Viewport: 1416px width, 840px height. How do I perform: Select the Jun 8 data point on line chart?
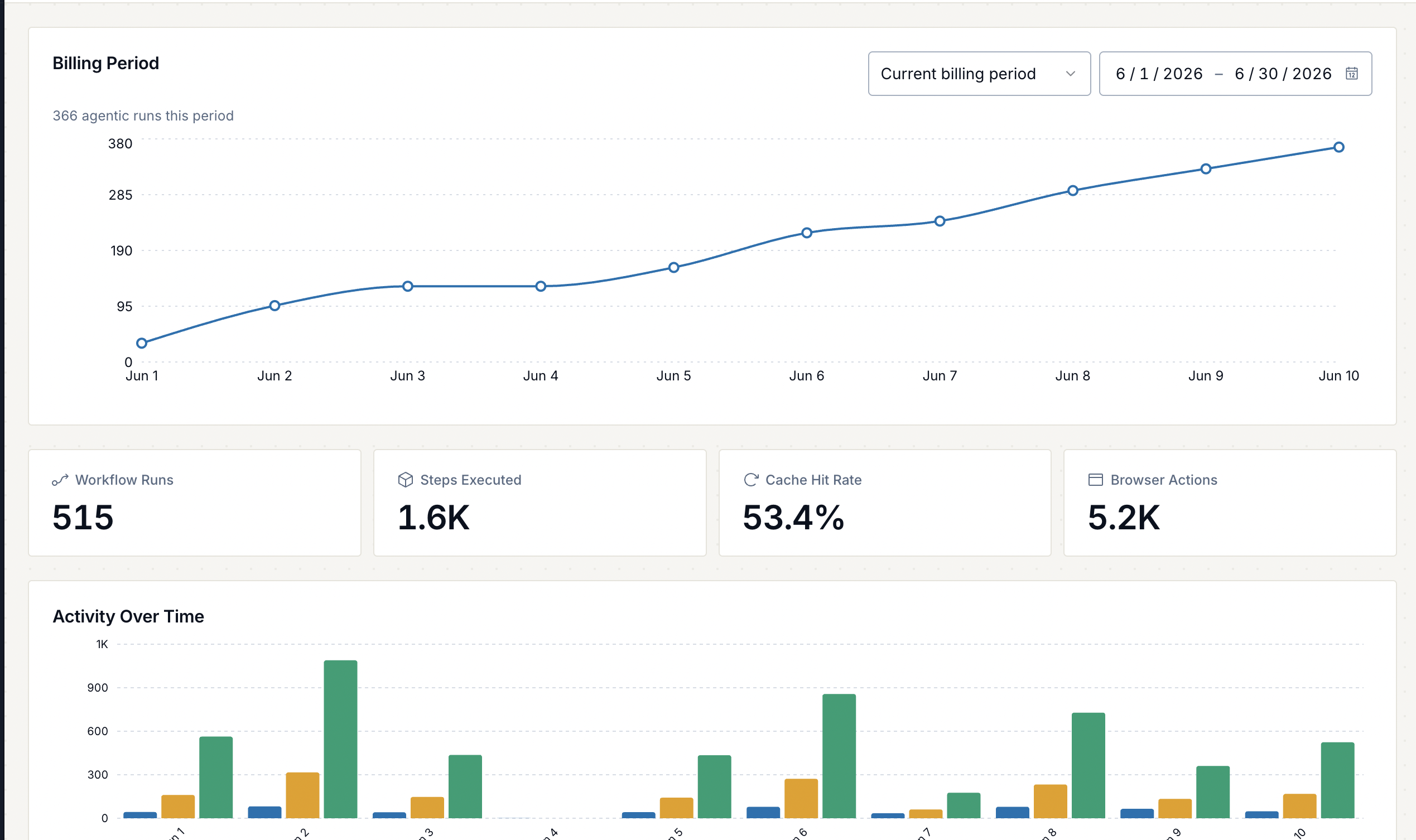click(1073, 191)
